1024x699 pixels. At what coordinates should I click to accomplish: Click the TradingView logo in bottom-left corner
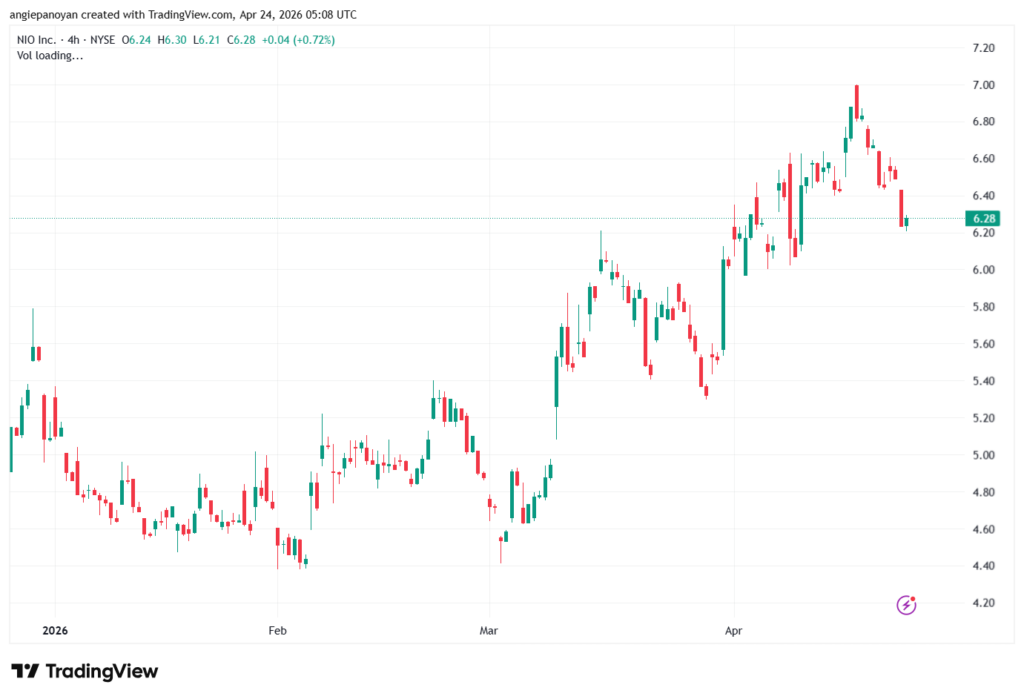click(84, 671)
